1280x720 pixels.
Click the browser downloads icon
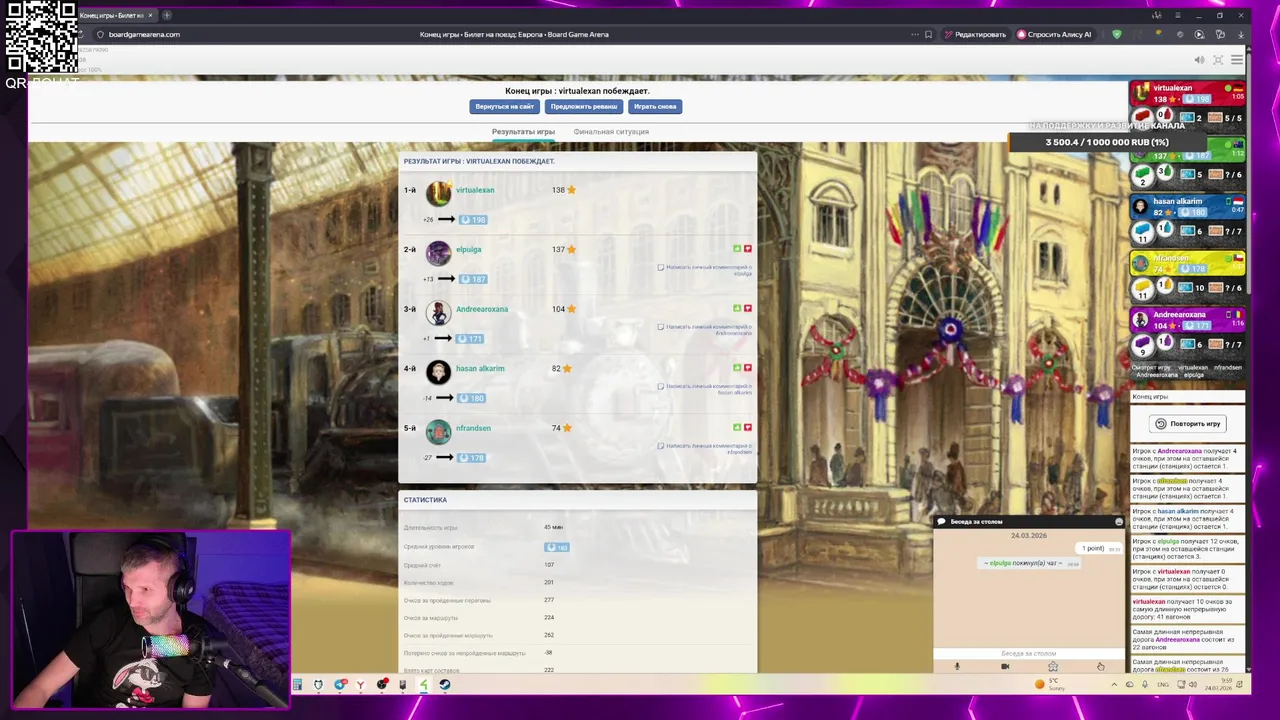pos(1240,34)
